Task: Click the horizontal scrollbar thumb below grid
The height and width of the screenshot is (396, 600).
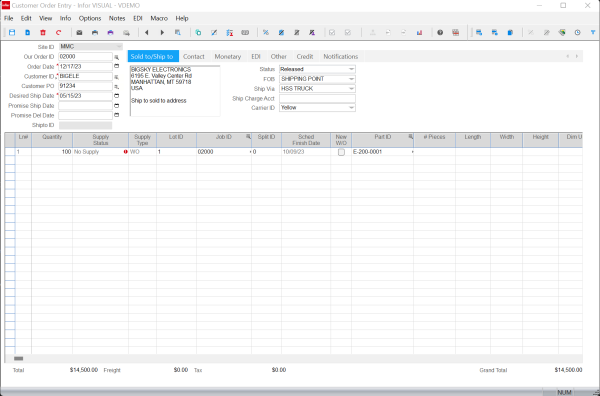Action: (x=18, y=359)
